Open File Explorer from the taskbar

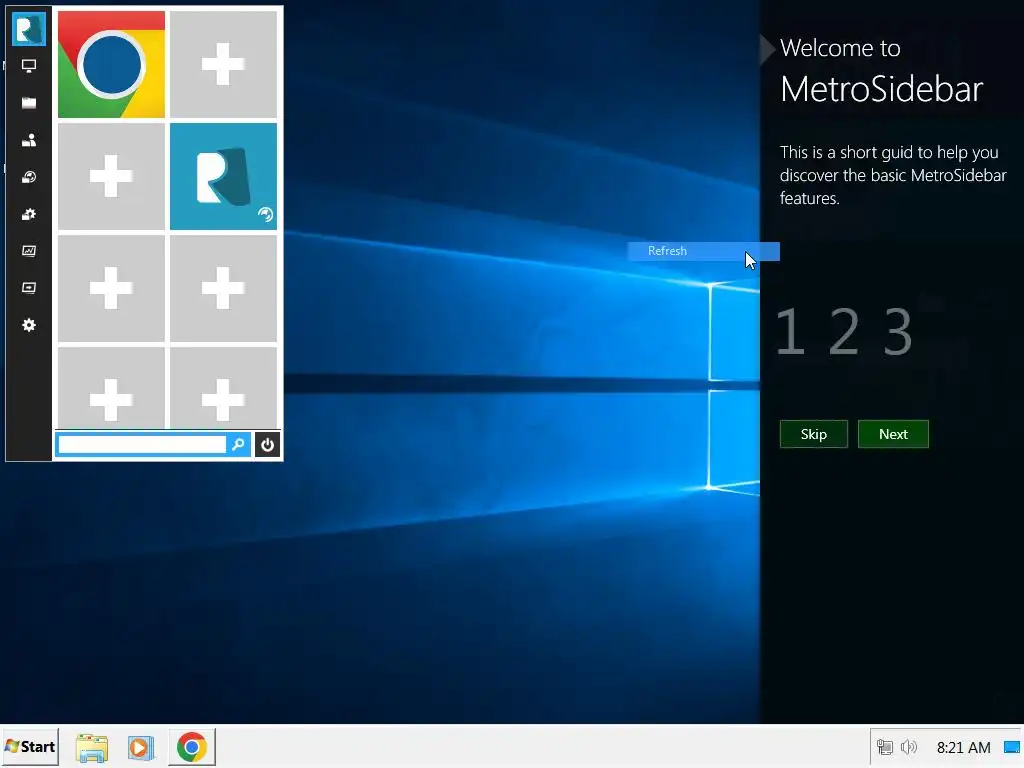(x=92, y=747)
